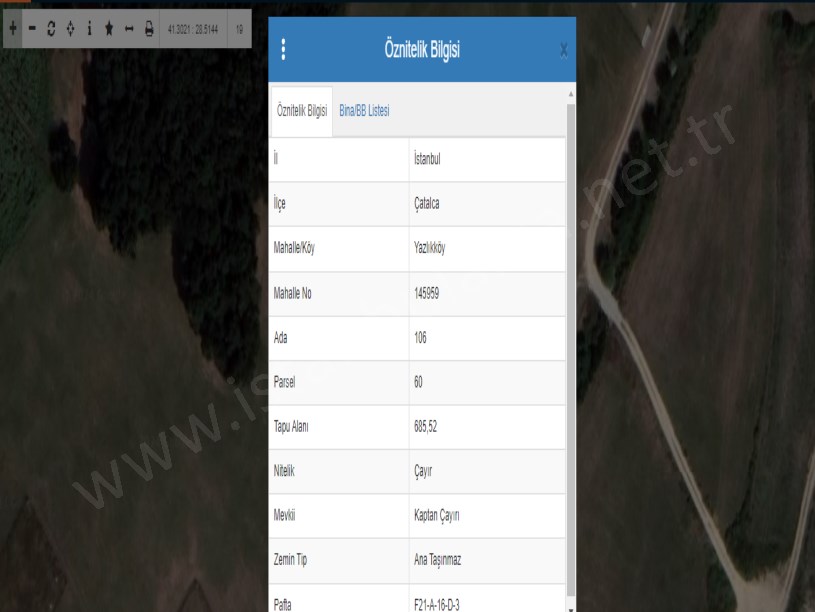This screenshot has width=815, height=612.
Task: Click the print icon
Action: (x=149, y=30)
